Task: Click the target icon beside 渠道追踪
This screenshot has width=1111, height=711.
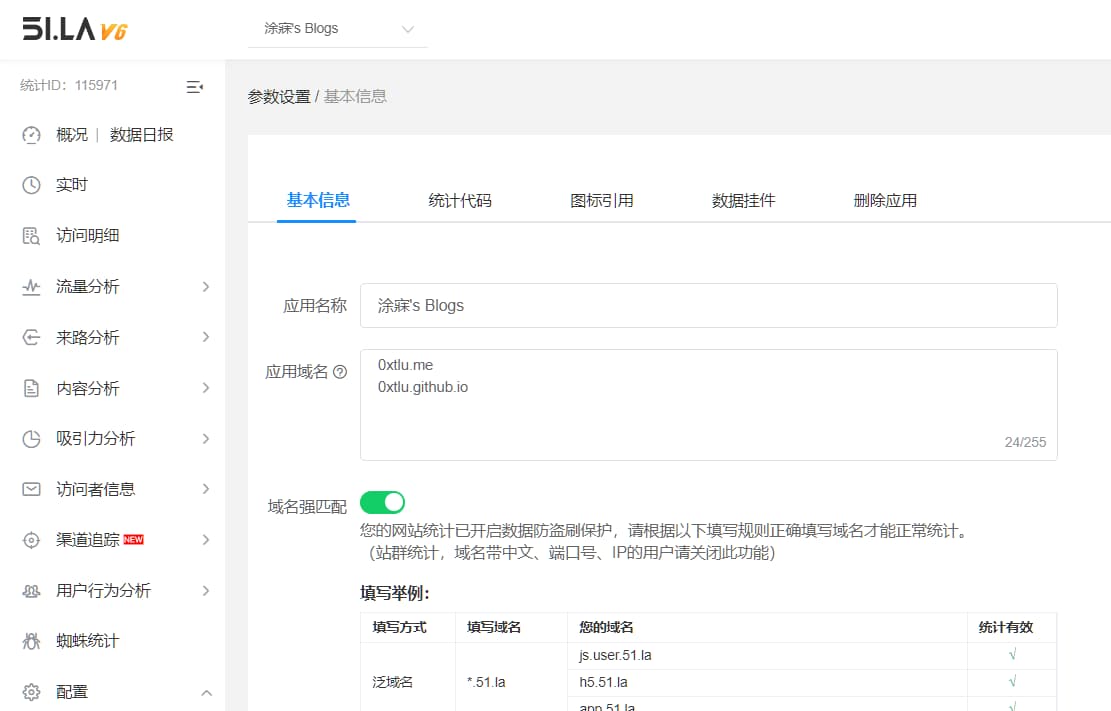Action: (31, 540)
